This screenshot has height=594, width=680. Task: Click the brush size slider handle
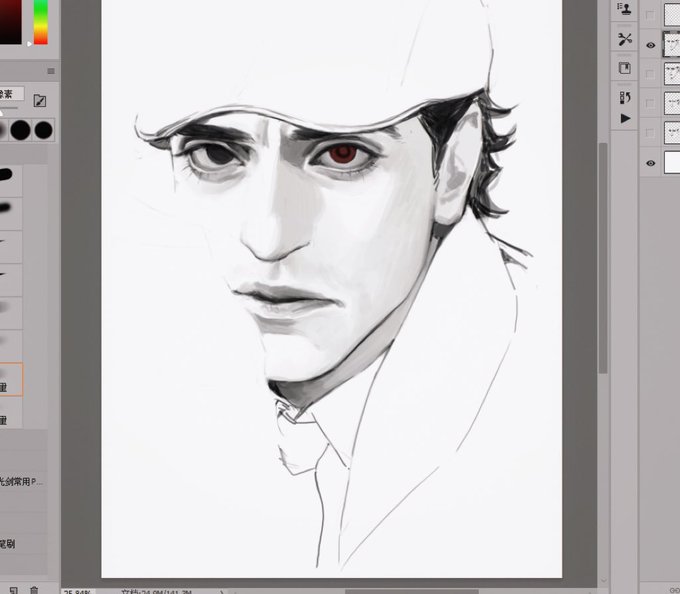pyautogui.click(x=1, y=112)
